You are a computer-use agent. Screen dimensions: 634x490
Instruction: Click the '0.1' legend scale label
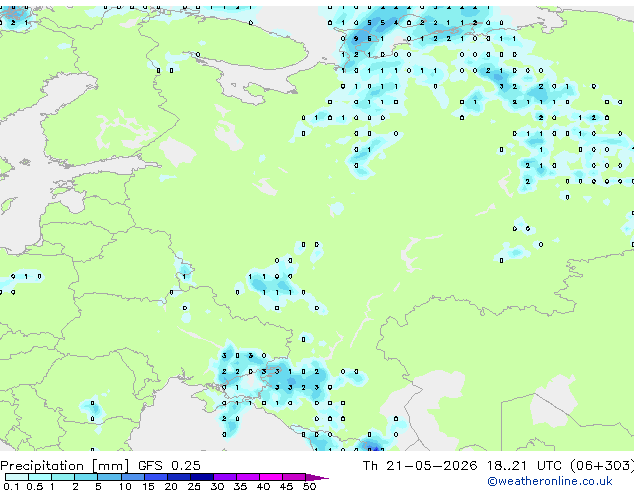click(11, 486)
